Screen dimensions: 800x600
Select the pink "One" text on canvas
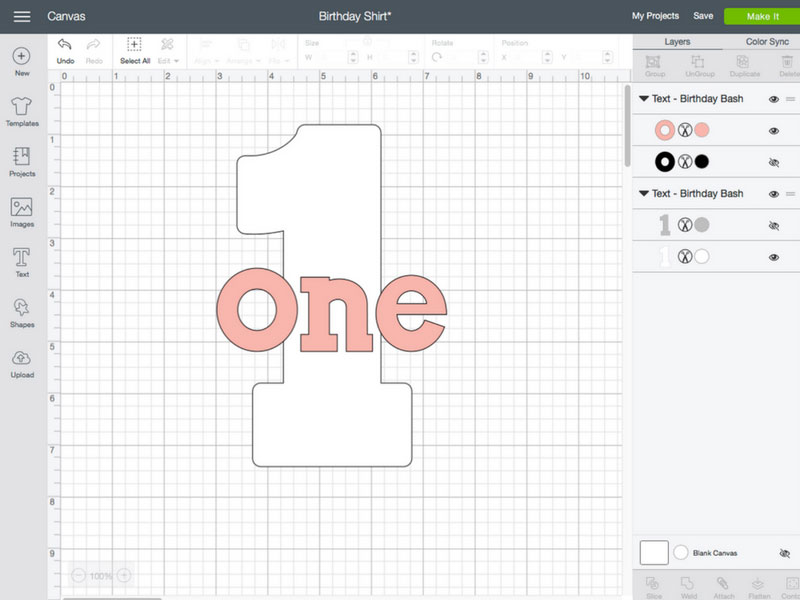pyautogui.click(x=332, y=310)
